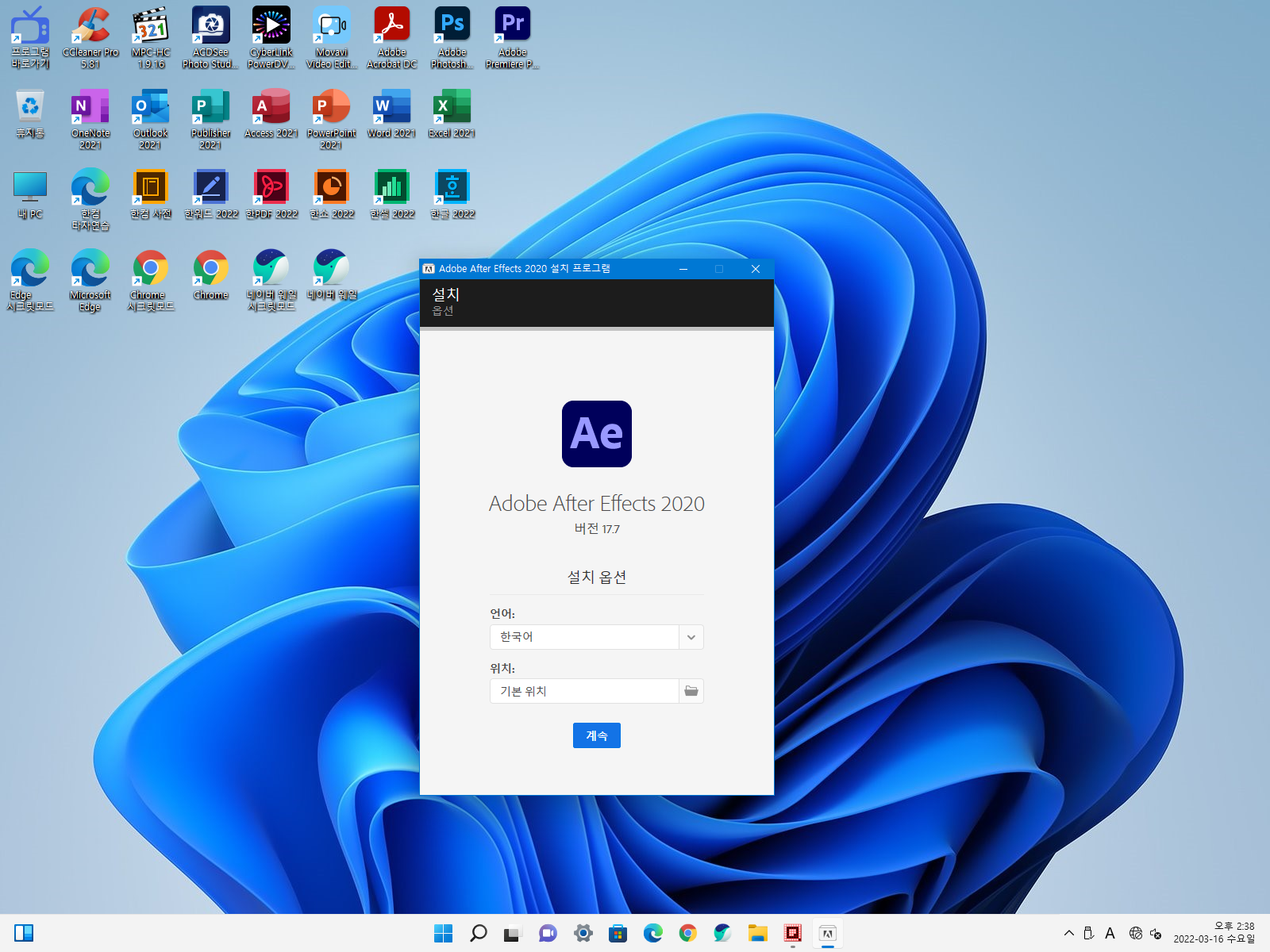Select the CCleaner Pro 5.81 desktop icon
Viewport: 1270px width, 952px height.
pos(90,37)
